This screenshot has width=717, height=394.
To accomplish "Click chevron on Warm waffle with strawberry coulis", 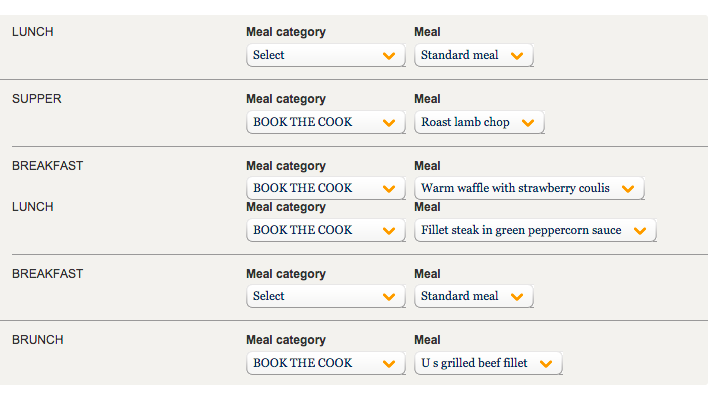I will pyautogui.click(x=628, y=188).
